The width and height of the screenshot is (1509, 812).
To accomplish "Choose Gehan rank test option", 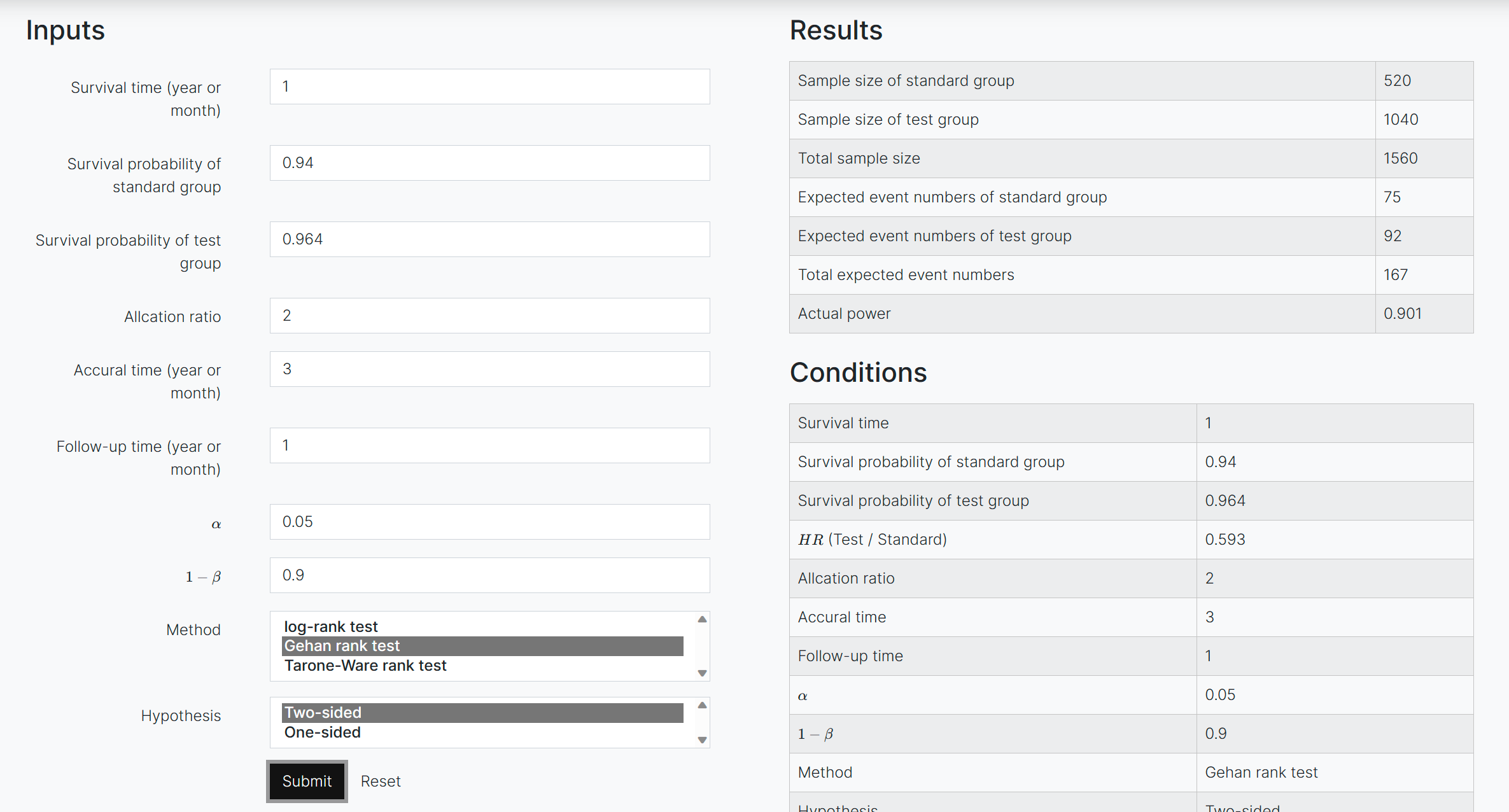I will [342, 646].
